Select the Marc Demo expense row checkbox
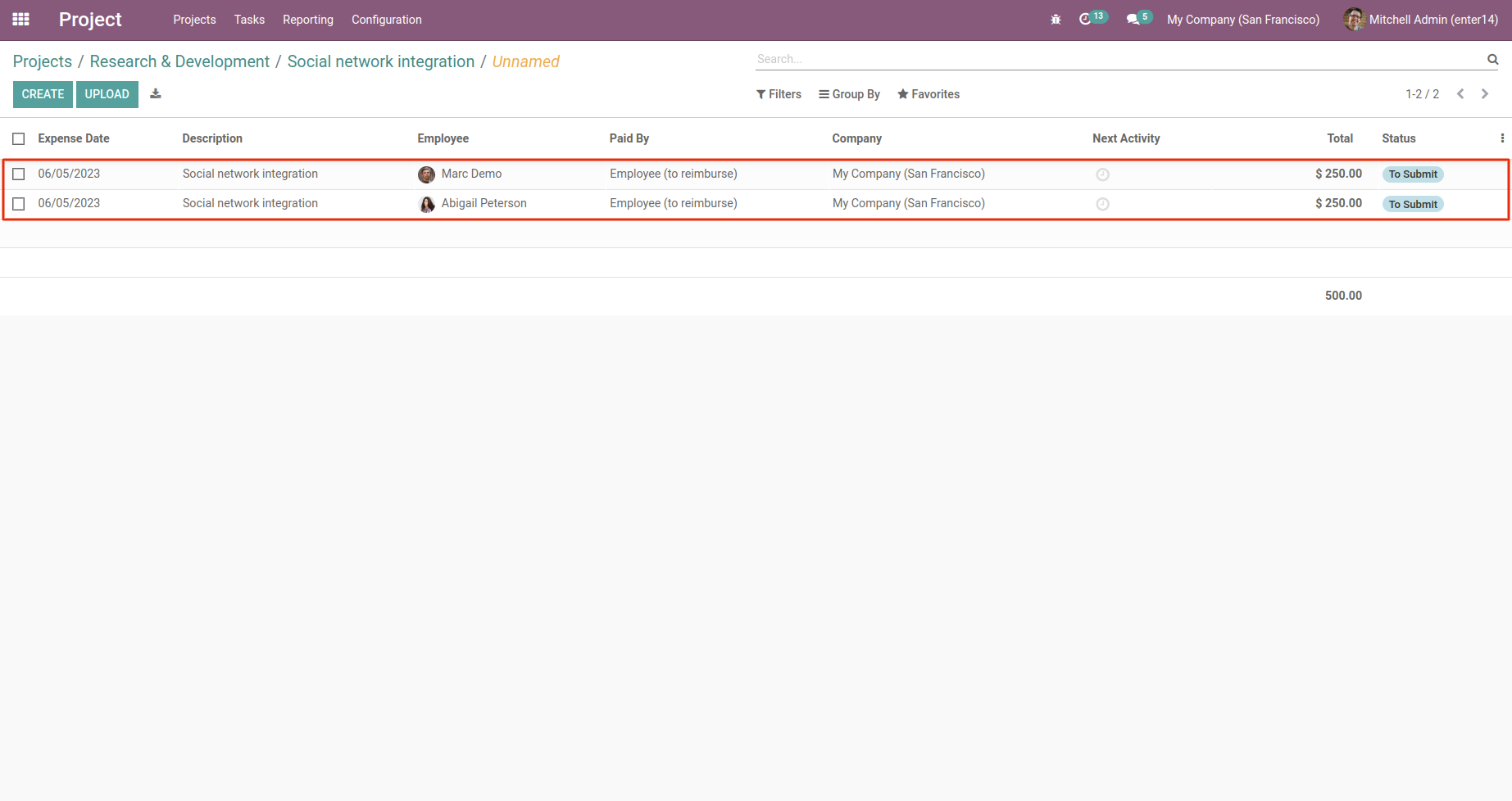 point(19,174)
